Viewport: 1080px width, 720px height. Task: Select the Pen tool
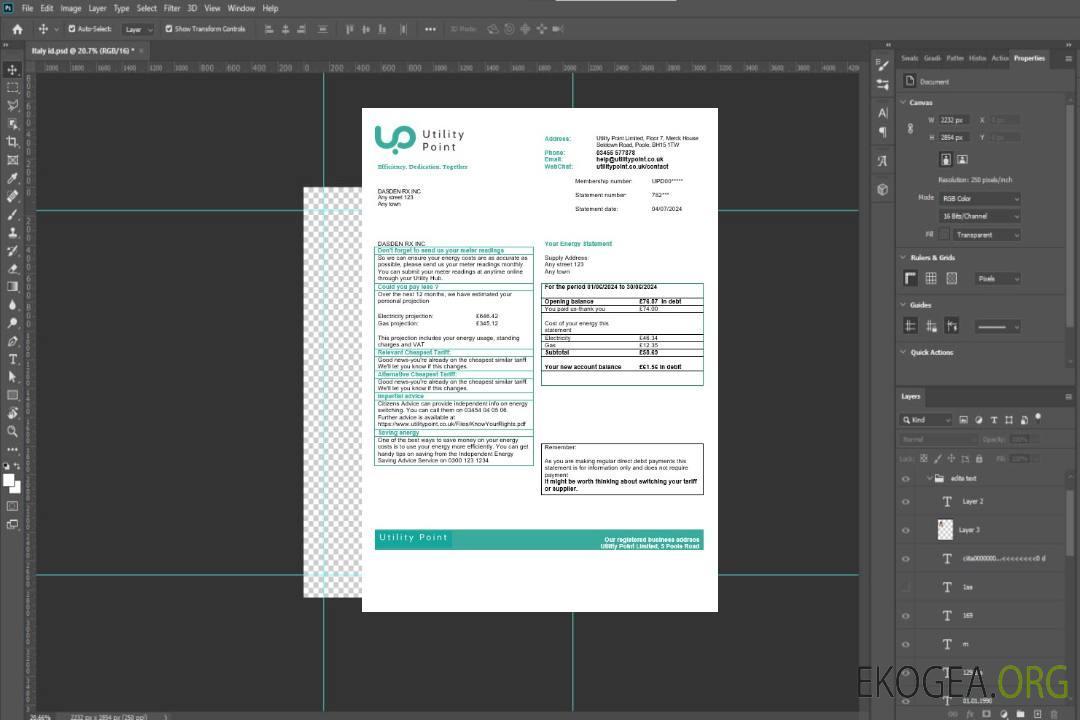12,341
